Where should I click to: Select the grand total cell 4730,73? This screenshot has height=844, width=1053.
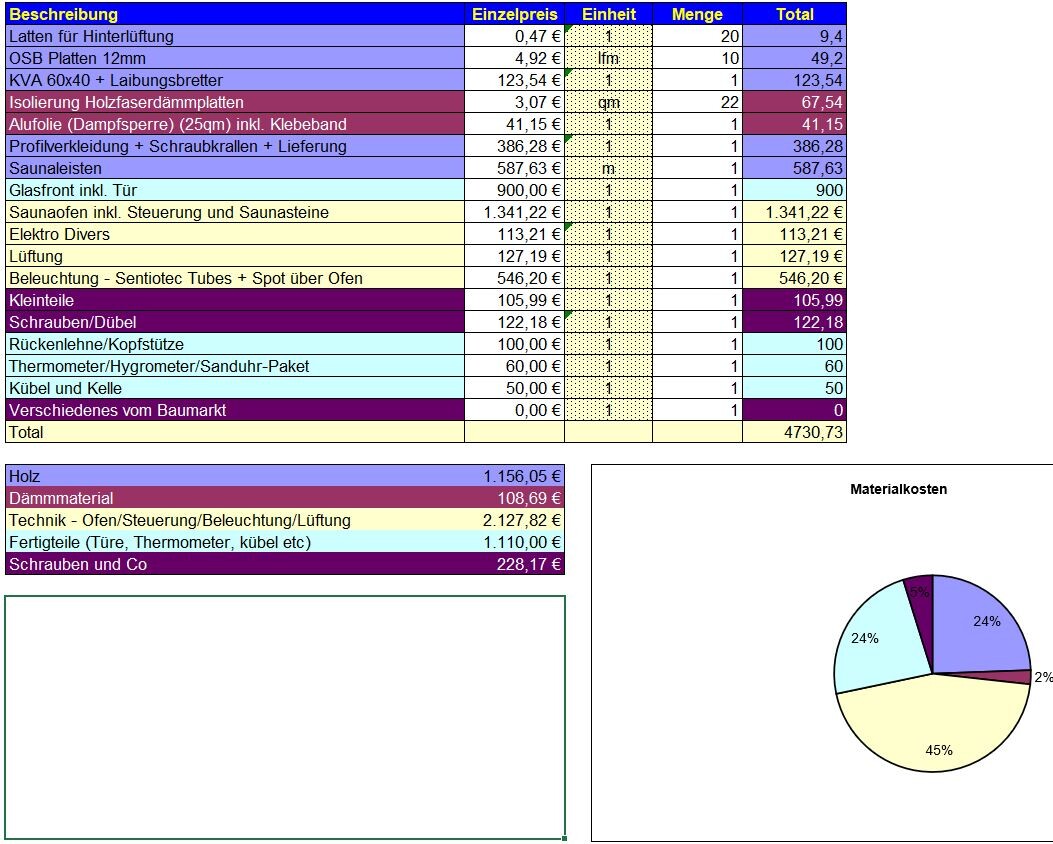pos(794,432)
